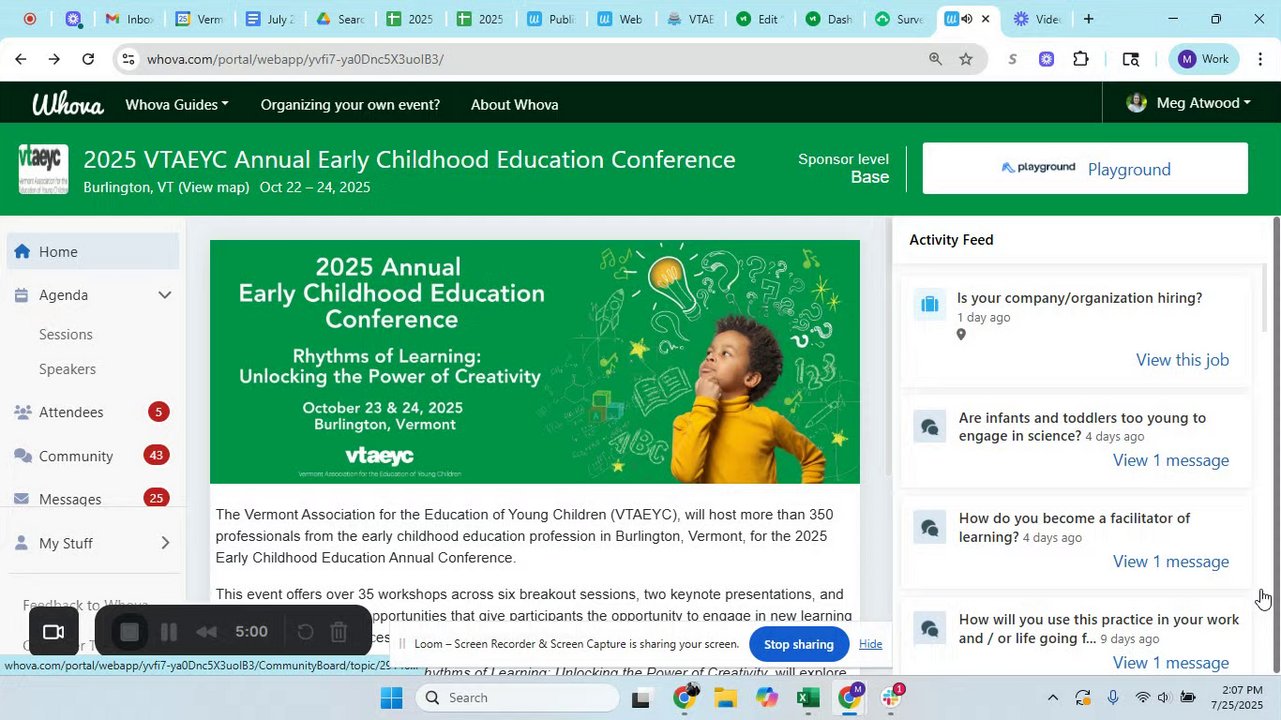Click the Loom rewind button
The width and height of the screenshot is (1281, 720).
206,632
